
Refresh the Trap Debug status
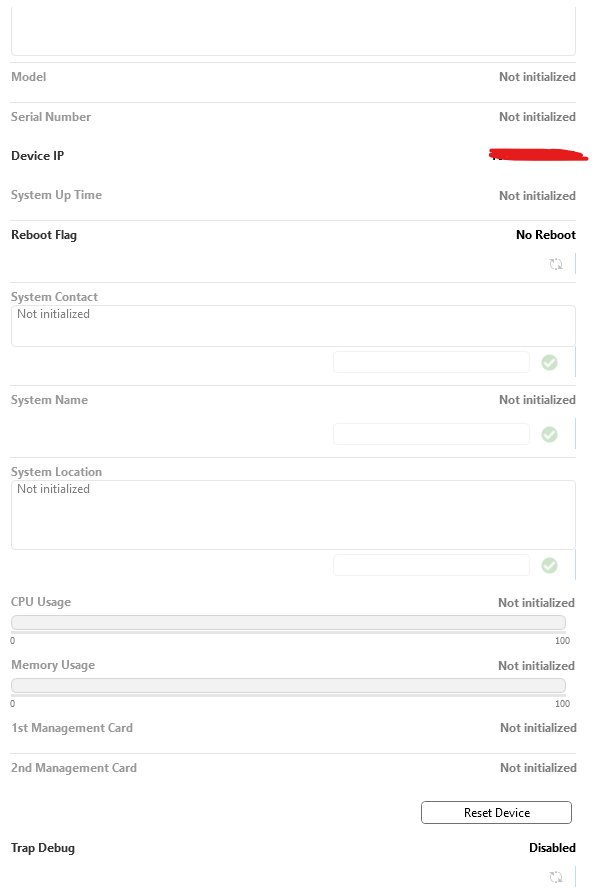coord(556,877)
